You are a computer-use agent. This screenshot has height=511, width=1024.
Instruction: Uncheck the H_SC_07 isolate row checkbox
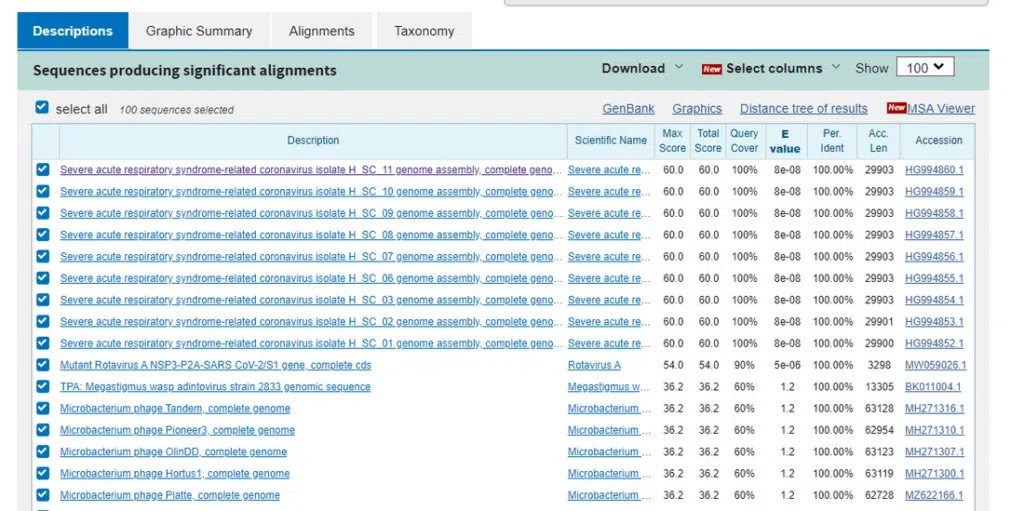tap(42, 256)
